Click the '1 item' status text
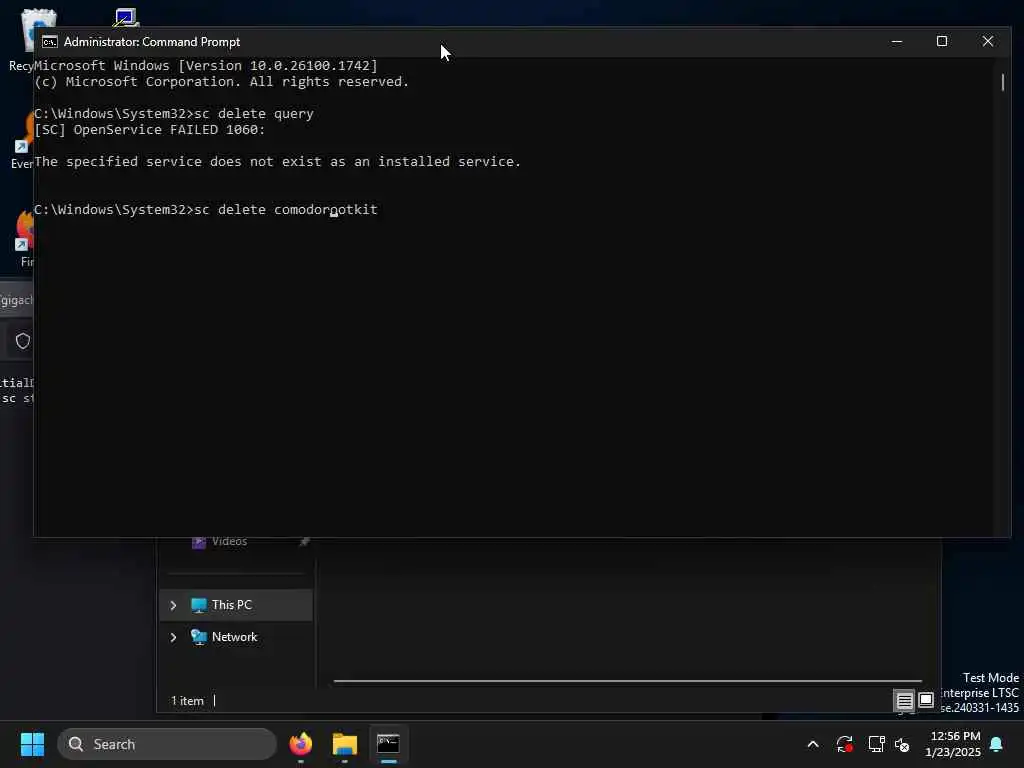 pyautogui.click(x=187, y=701)
